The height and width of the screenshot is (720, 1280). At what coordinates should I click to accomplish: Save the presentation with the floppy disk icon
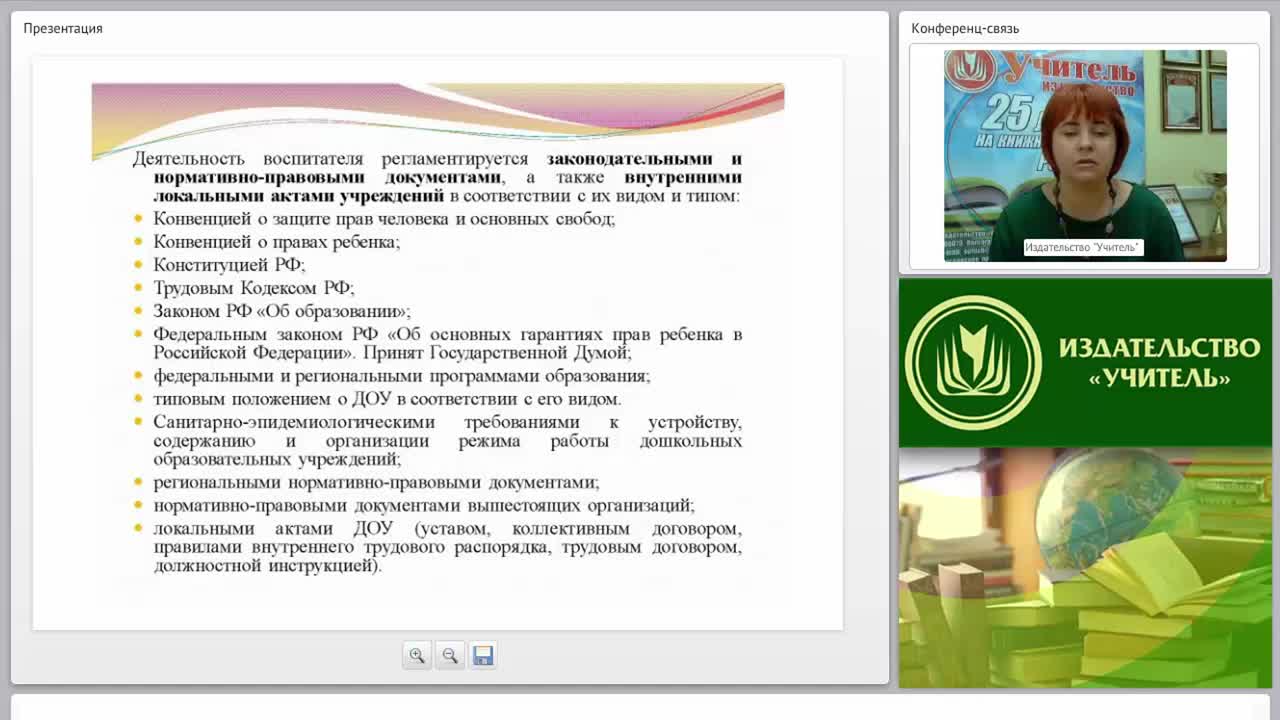pyautogui.click(x=483, y=655)
